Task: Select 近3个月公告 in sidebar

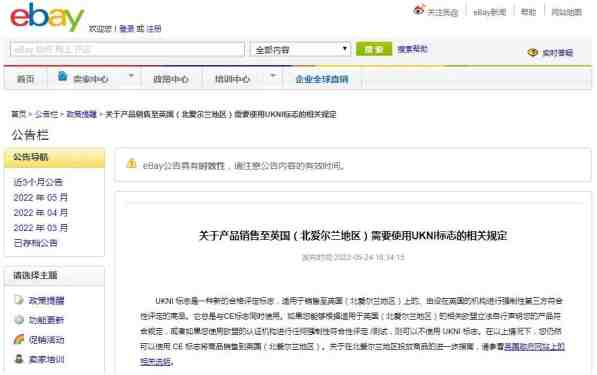Action: (x=38, y=182)
